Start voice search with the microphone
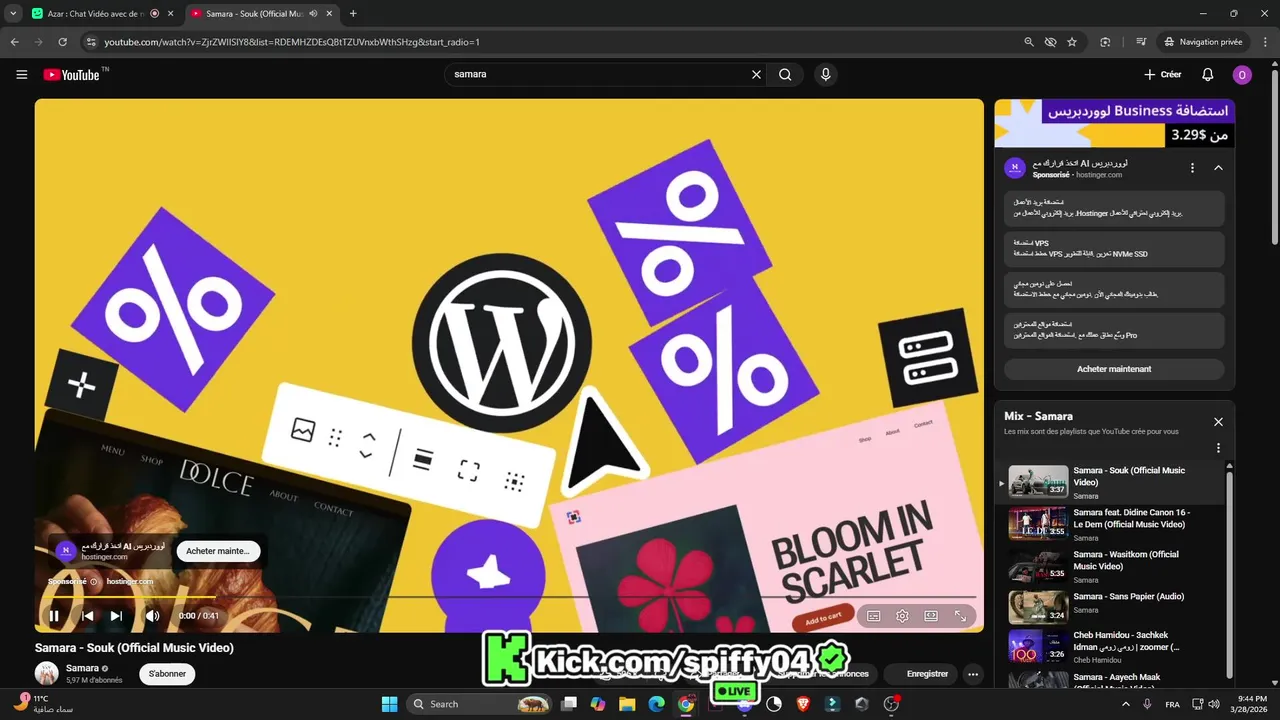The height and width of the screenshot is (720, 1280). 825,74
